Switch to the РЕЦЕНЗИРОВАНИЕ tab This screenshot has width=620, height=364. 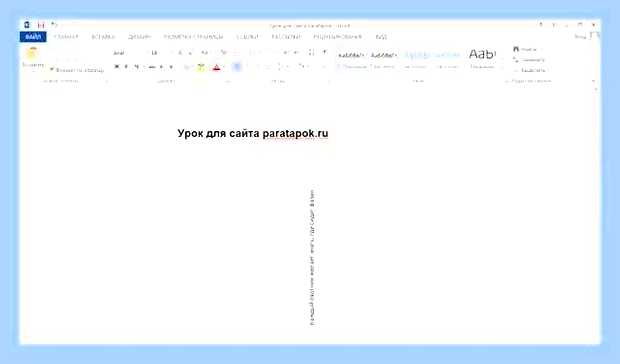338,37
